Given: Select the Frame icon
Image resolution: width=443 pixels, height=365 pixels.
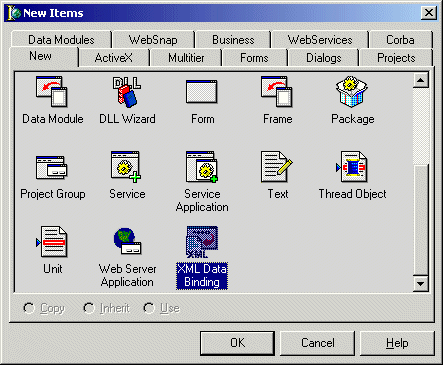Looking at the screenshot, I should (277, 91).
